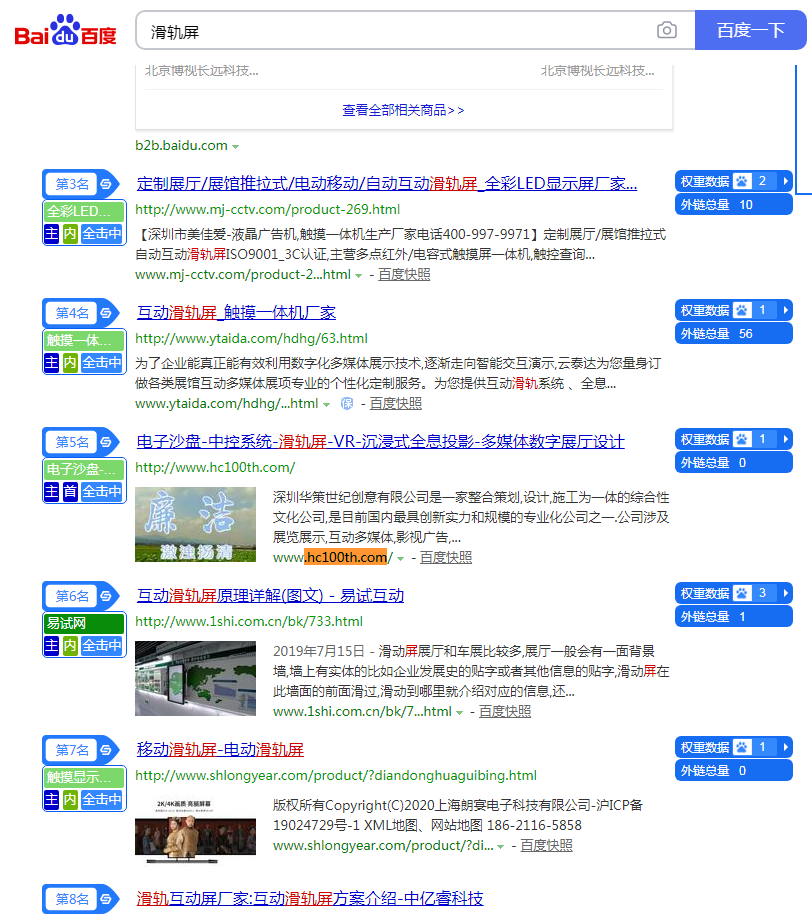The width and height of the screenshot is (812, 914).
Task: Open the 查看全部相关商品 link
Action: [403, 110]
